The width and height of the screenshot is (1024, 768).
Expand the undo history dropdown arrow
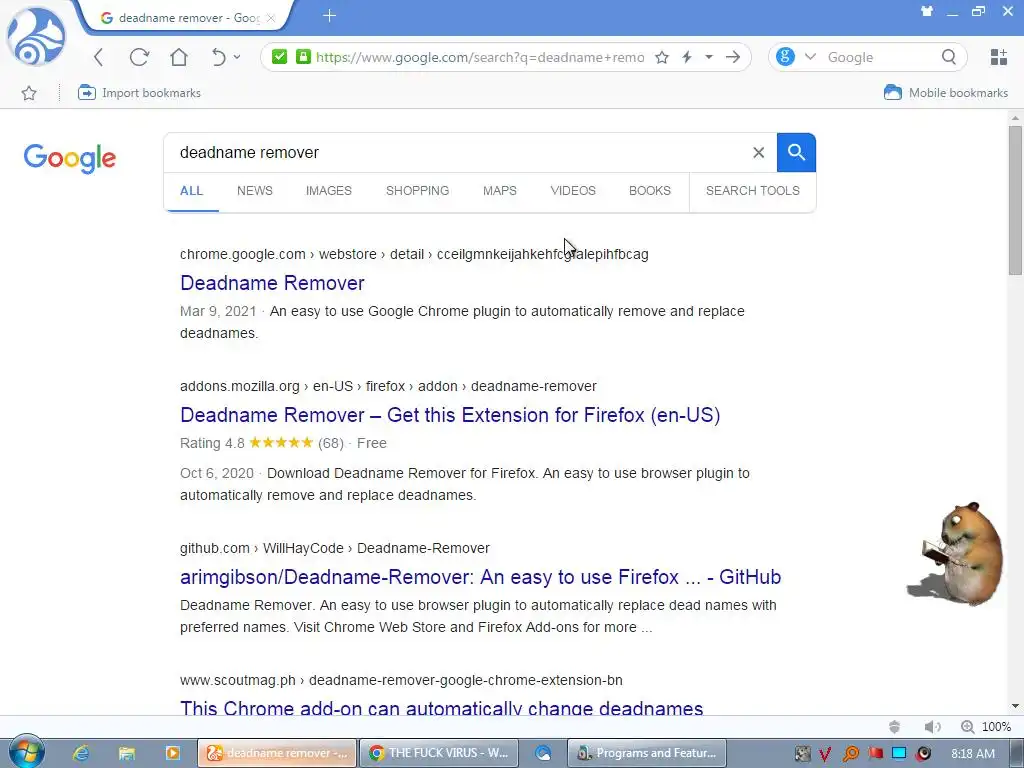237,57
